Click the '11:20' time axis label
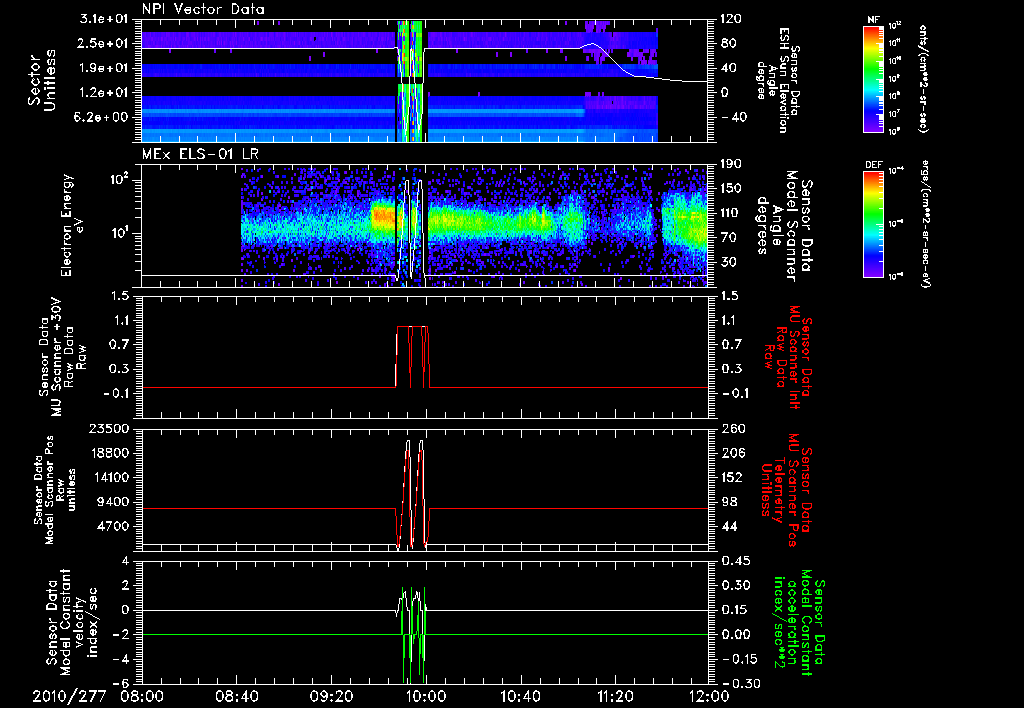The height and width of the screenshot is (708, 1024). click(x=615, y=696)
